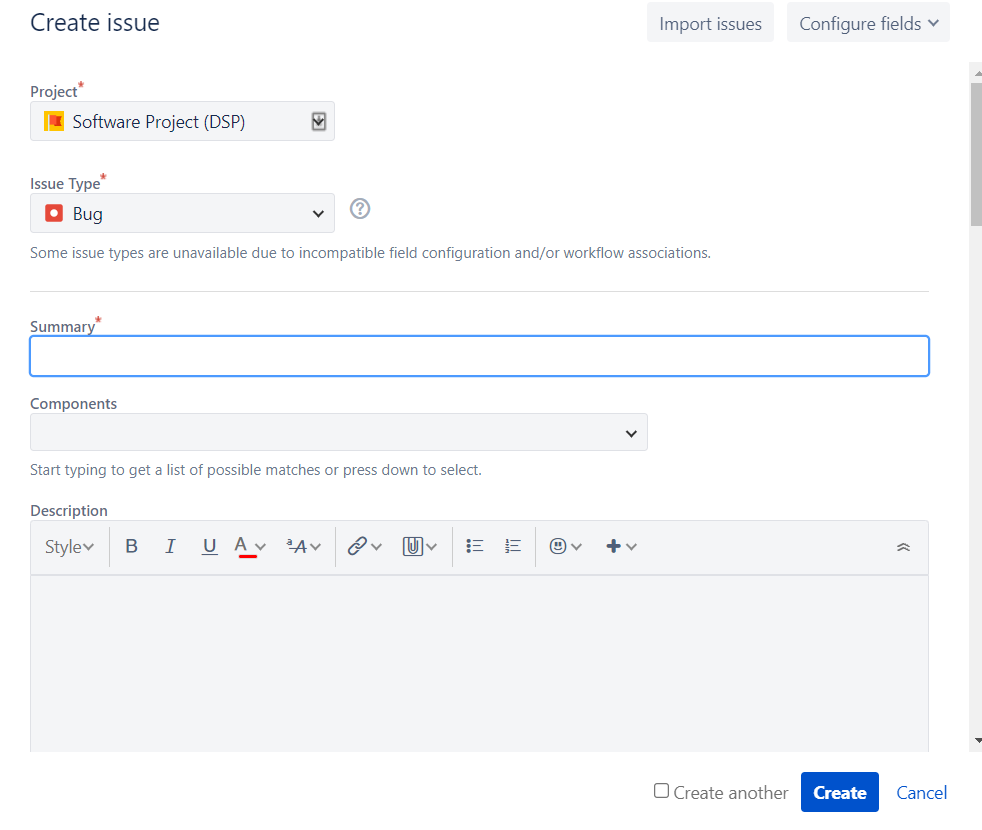This screenshot has width=982, height=830.
Task: Toggle bold formatting in Description toolbar
Action: click(132, 546)
